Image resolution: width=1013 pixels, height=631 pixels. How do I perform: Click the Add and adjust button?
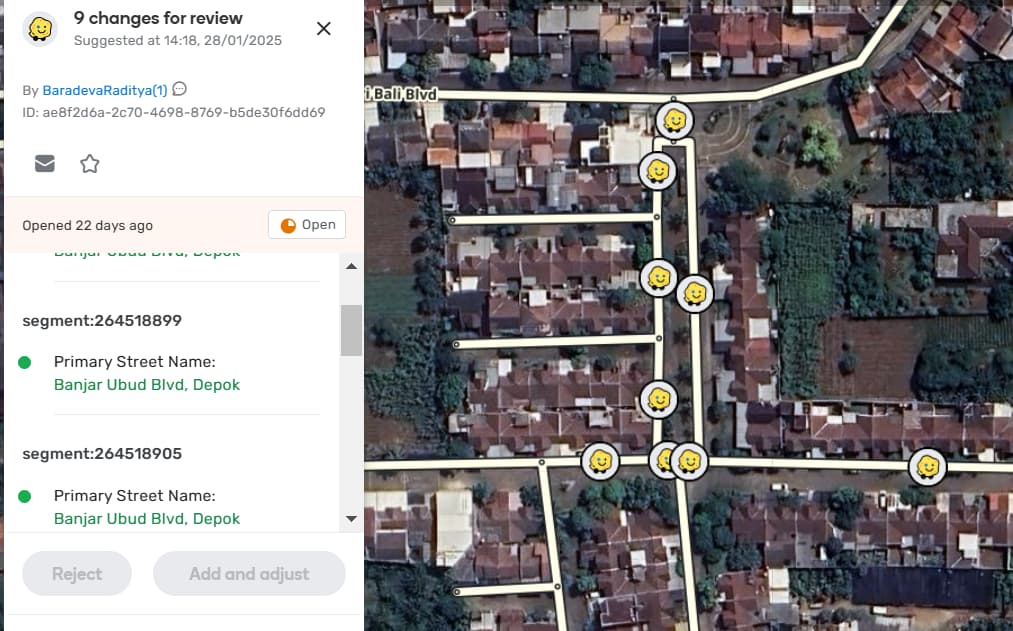pos(249,574)
